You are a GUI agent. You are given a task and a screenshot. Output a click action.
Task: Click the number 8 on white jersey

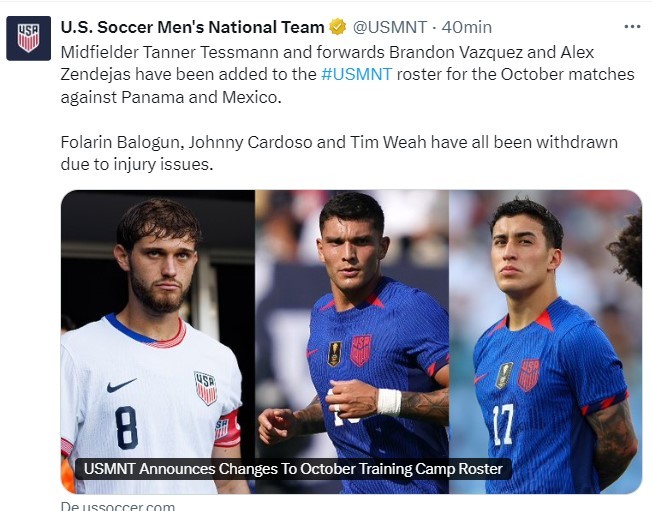[127, 427]
